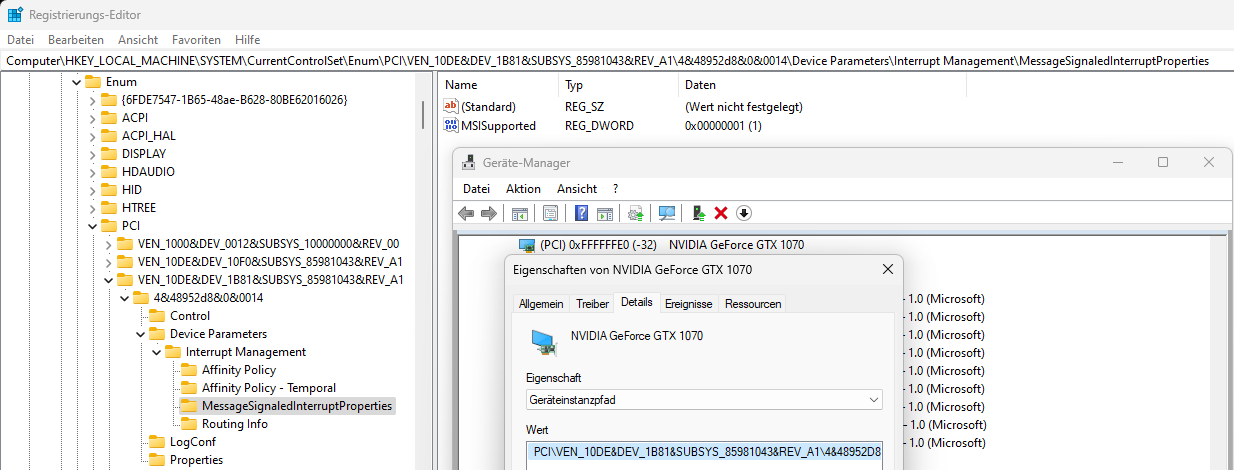Select Properties key in tree

point(196,459)
